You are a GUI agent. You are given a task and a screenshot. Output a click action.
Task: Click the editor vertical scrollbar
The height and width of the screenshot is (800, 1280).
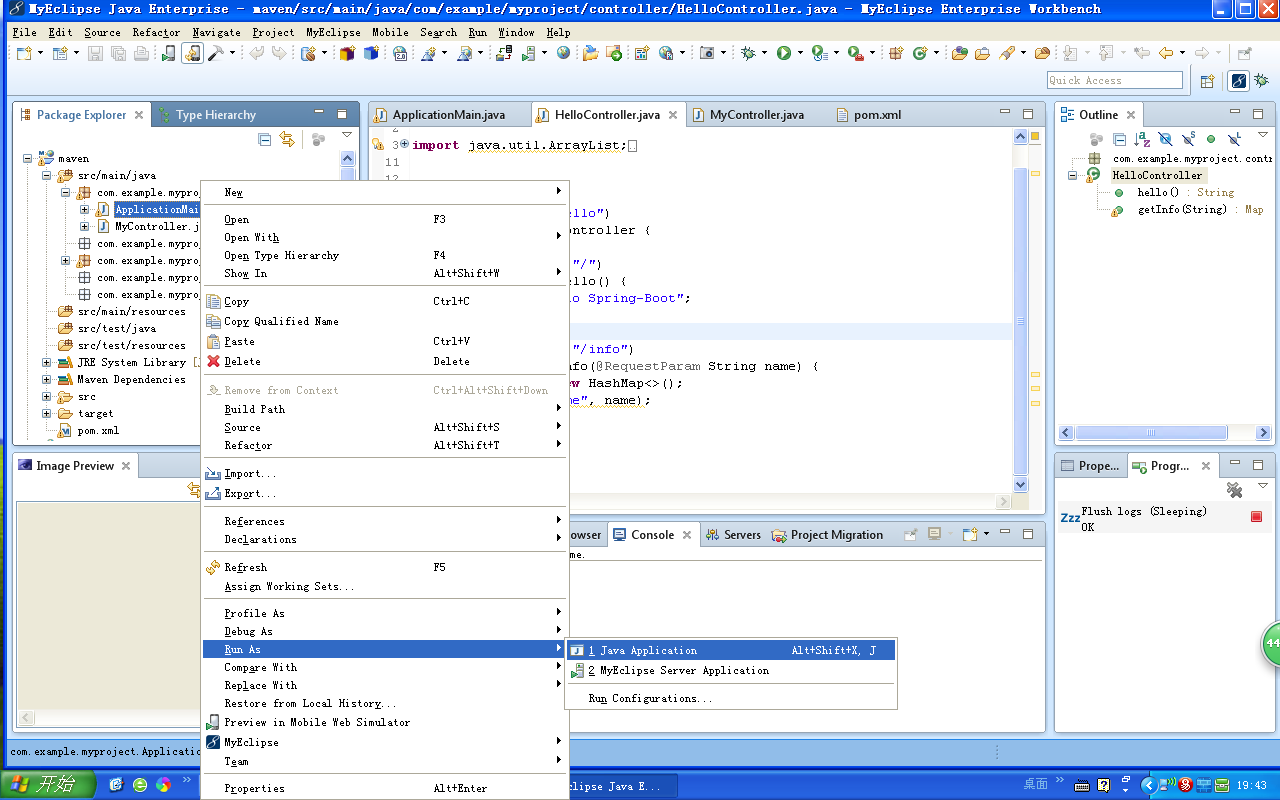1021,320
